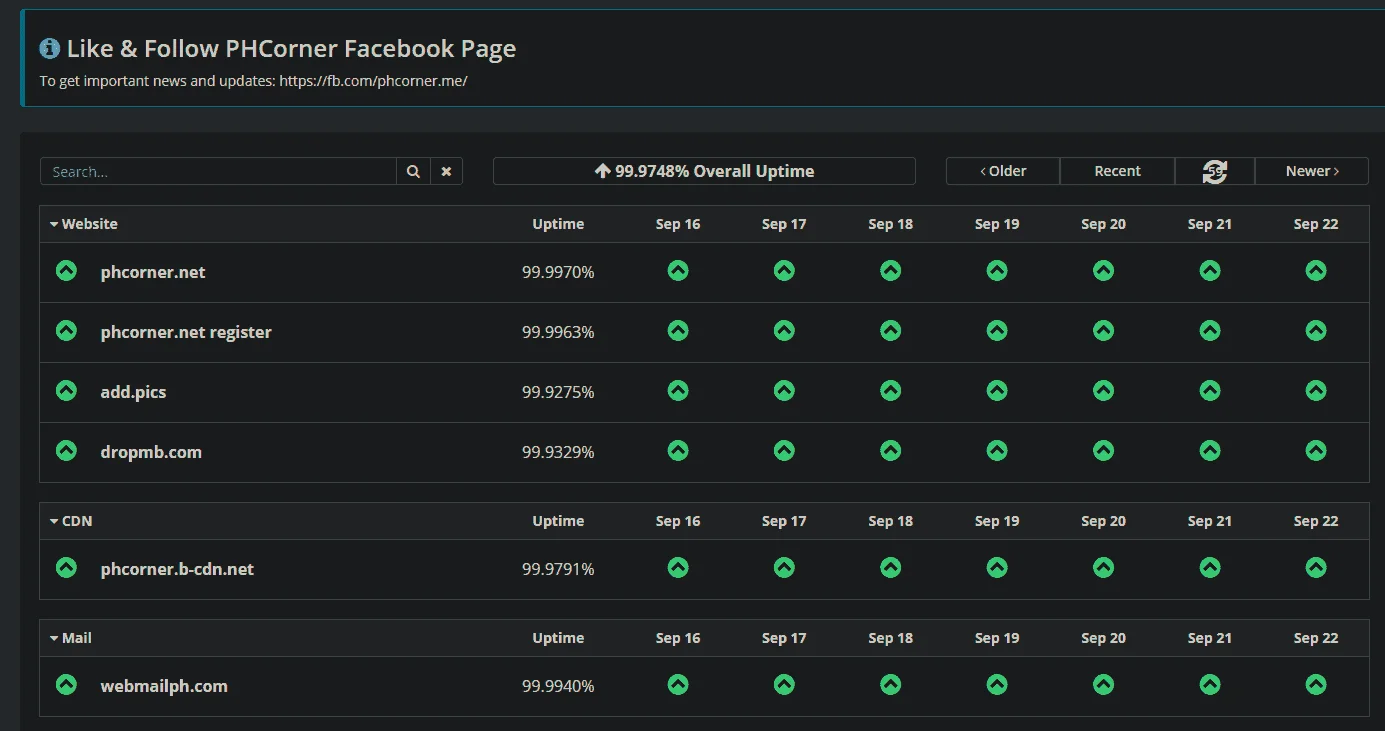Viewport: 1385px width, 731px height.
Task: Click the Uptime header in Mail group
Action: pyautogui.click(x=558, y=638)
